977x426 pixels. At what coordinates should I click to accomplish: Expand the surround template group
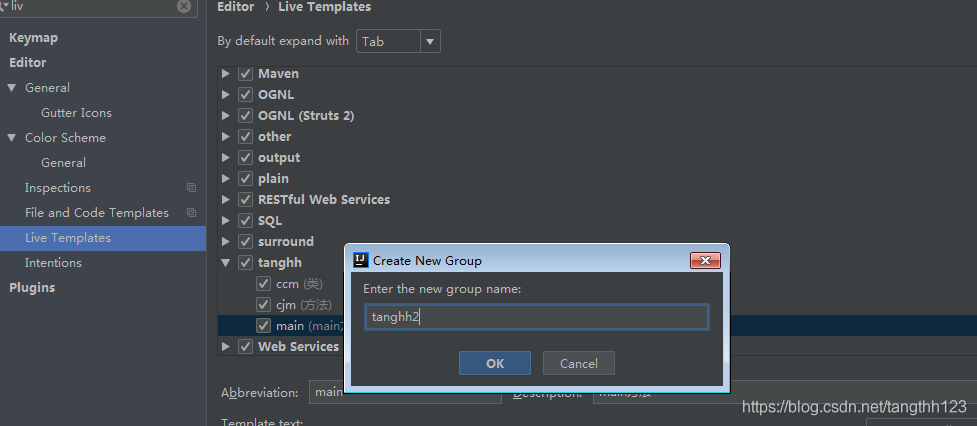tap(226, 242)
